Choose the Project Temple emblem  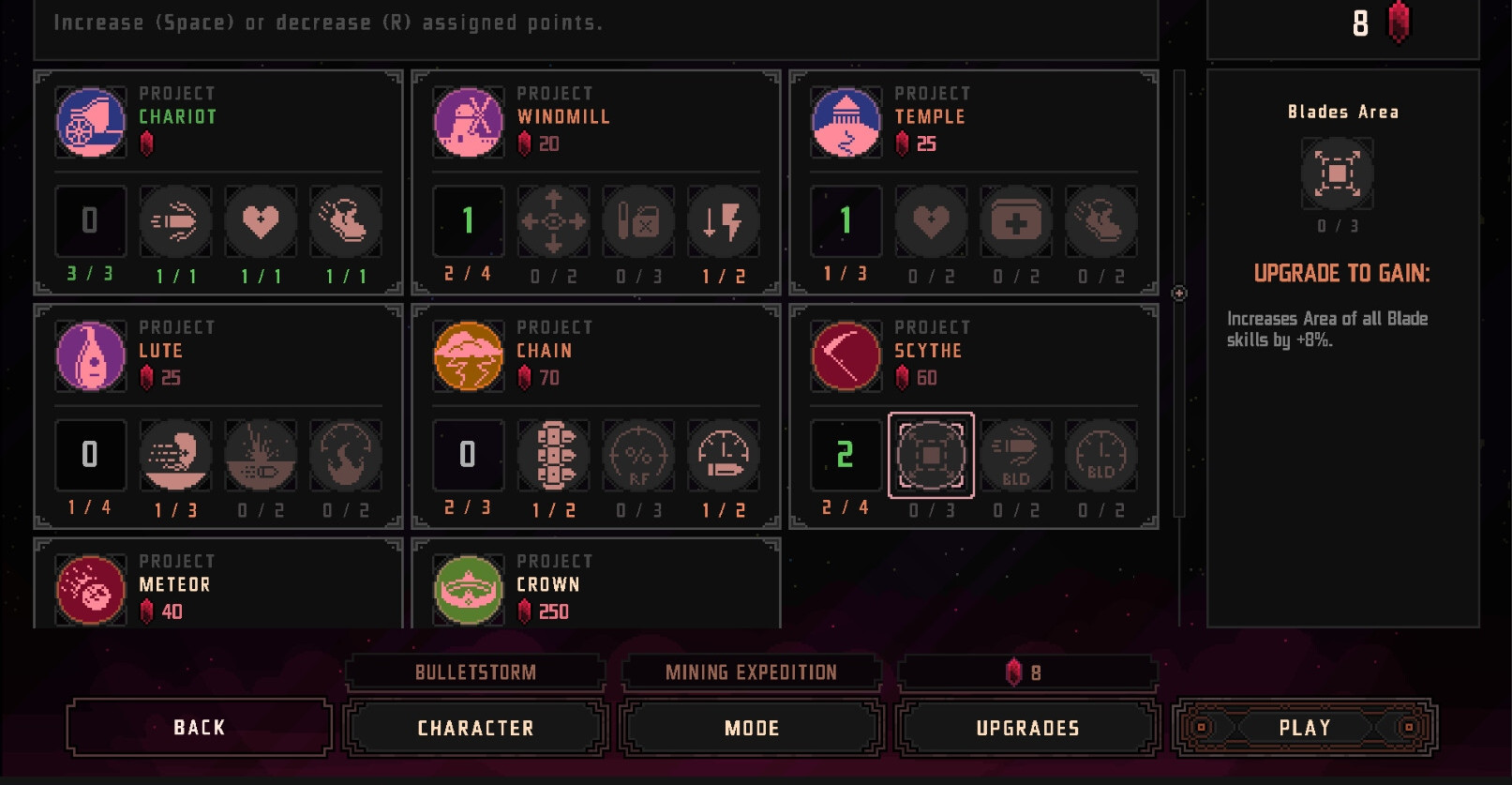pos(846,123)
